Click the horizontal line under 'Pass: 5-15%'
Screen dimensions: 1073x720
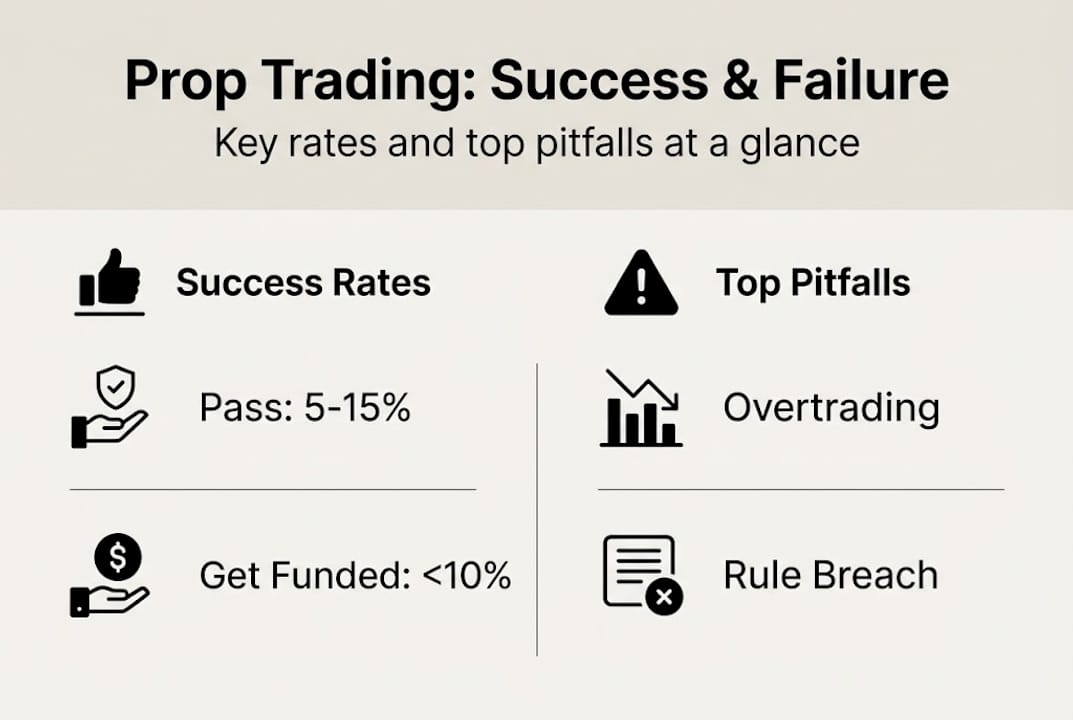click(272, 490)
